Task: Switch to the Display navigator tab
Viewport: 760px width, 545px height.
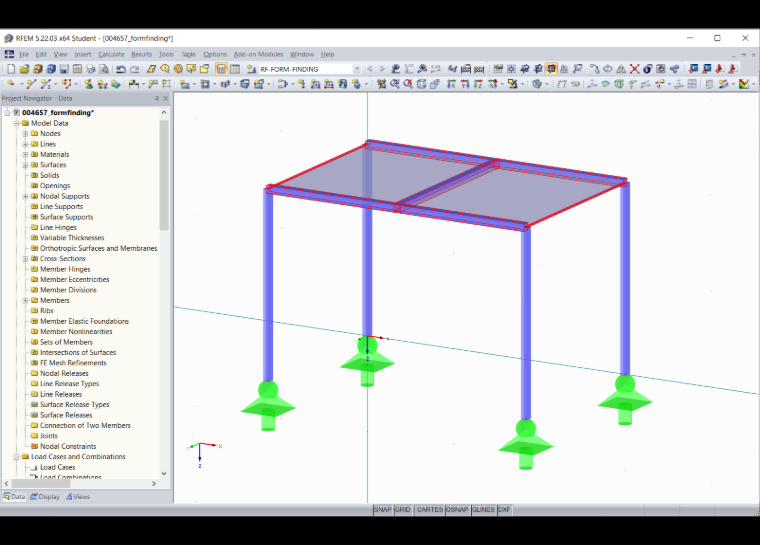Action: click(x=45, y=497)
